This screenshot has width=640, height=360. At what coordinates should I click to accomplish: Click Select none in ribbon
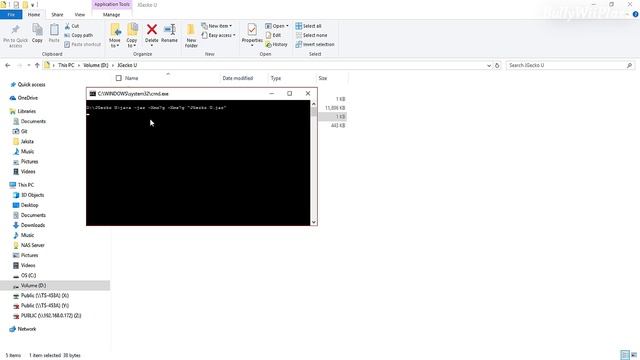click(x=311, y=35)
